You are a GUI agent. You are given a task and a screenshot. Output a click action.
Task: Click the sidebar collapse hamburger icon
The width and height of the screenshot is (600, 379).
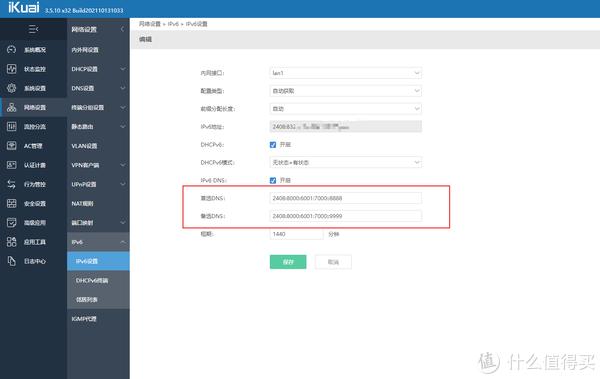click(x=33, y=29)
